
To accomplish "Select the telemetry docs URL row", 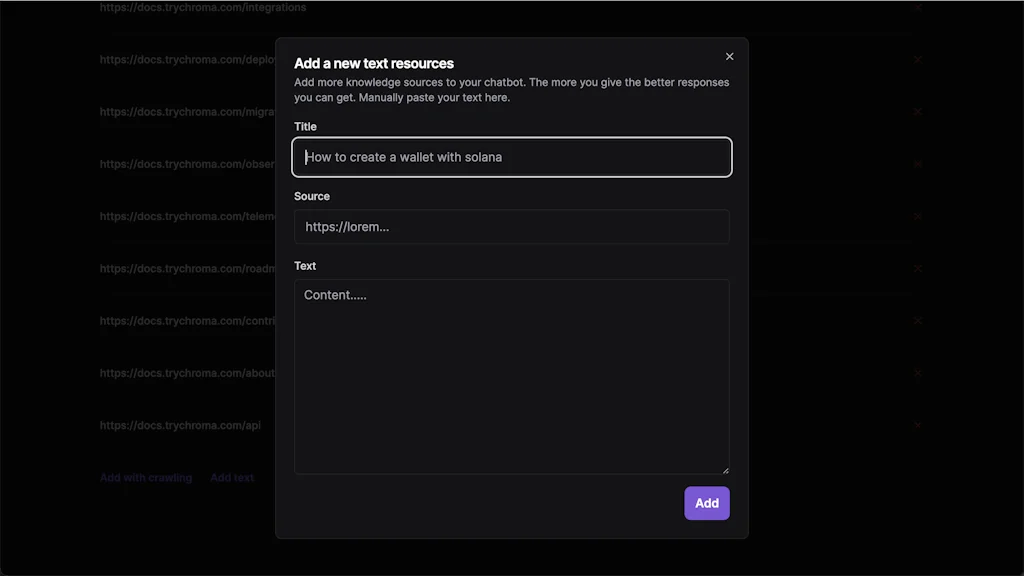I will pos(178,215).
